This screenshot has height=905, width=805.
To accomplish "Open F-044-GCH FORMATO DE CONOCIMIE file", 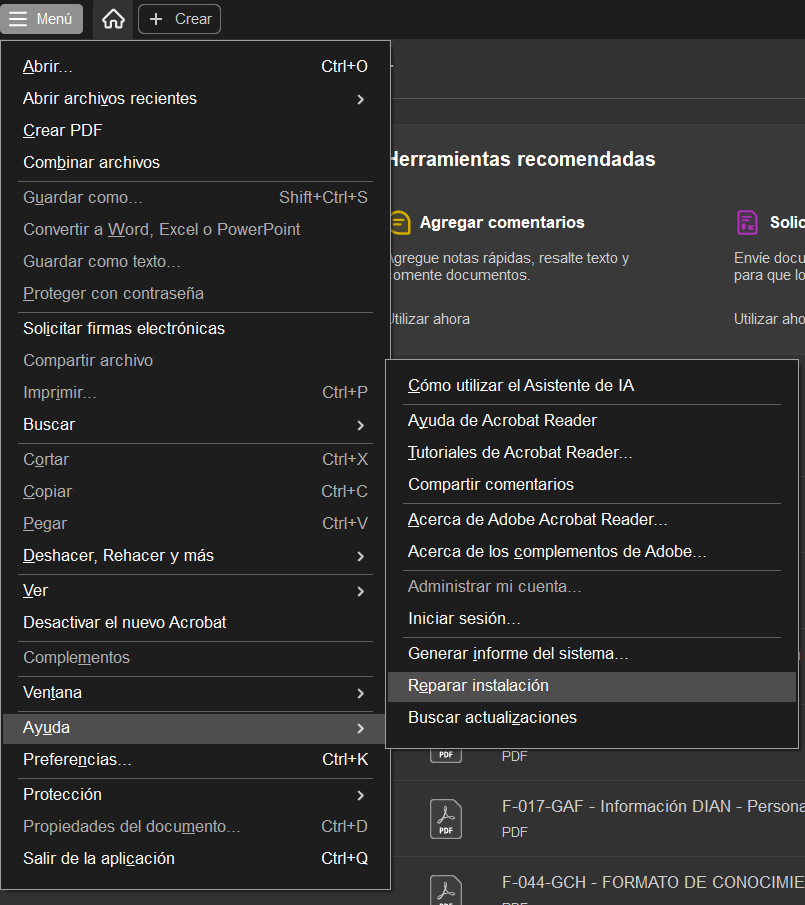I will coord(653,882).
